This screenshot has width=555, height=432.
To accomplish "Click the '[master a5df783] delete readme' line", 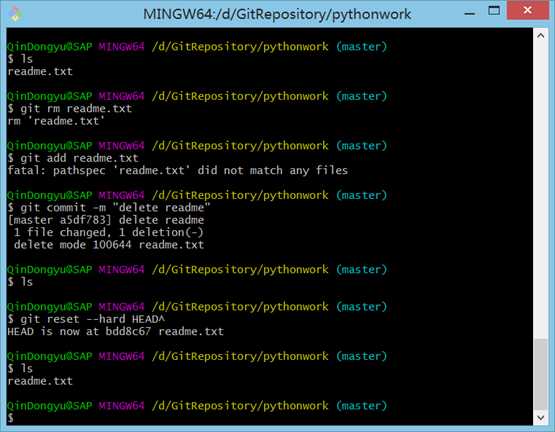I will [106, 220].
